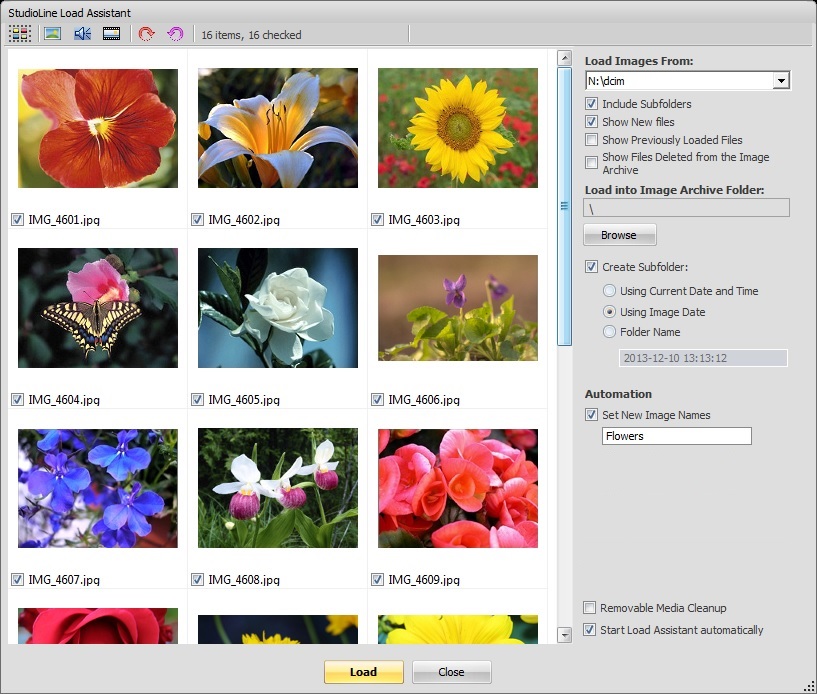Click the Flowers image name field

coord(676,436)
